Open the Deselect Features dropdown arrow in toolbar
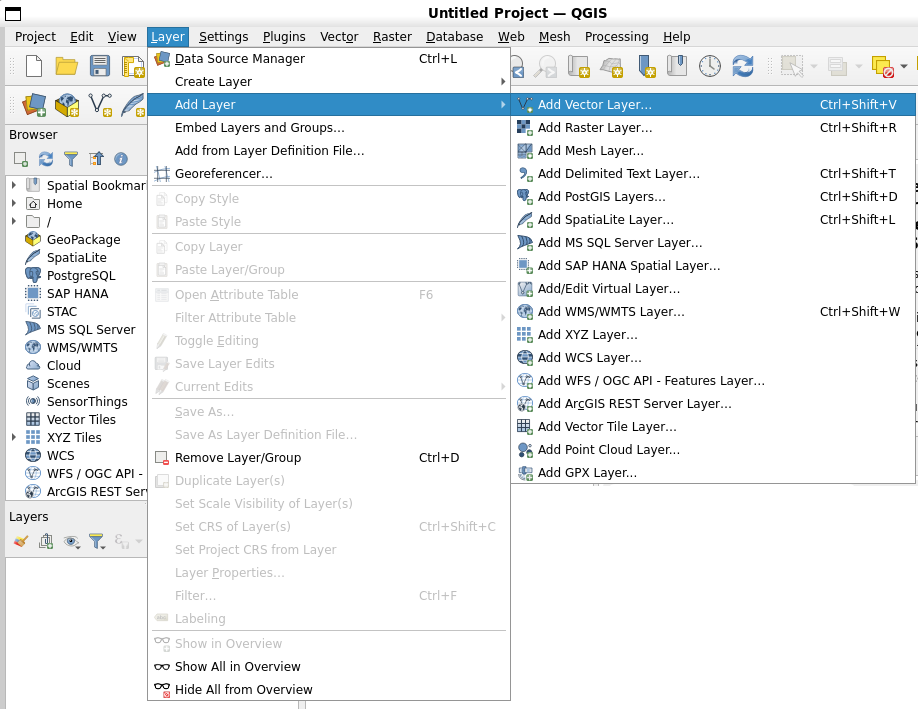The image size is (918, 709). (904, 67)
